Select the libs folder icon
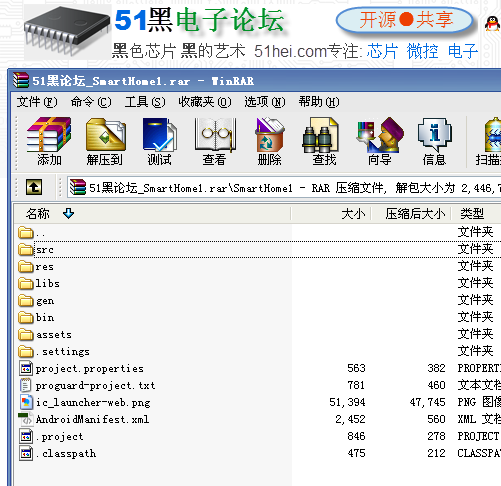The width and height of the screenshot is (501, 486). (x=26, y=283)
